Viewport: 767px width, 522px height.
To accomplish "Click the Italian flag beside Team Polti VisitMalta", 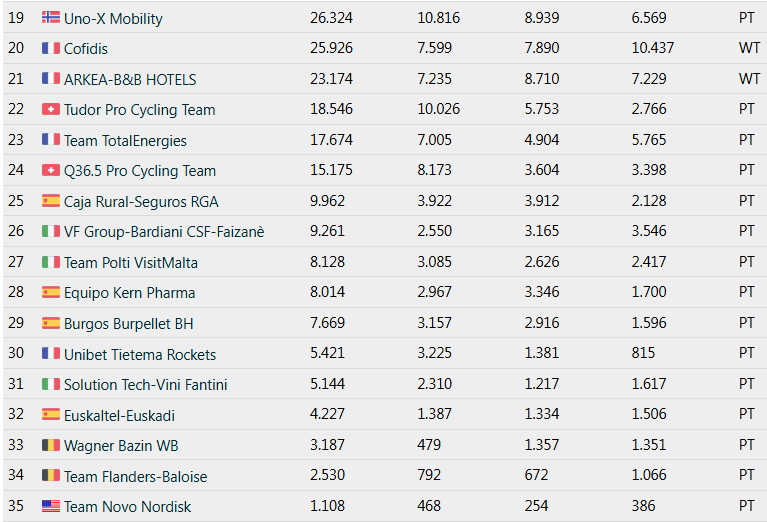I will coord(50,262).
